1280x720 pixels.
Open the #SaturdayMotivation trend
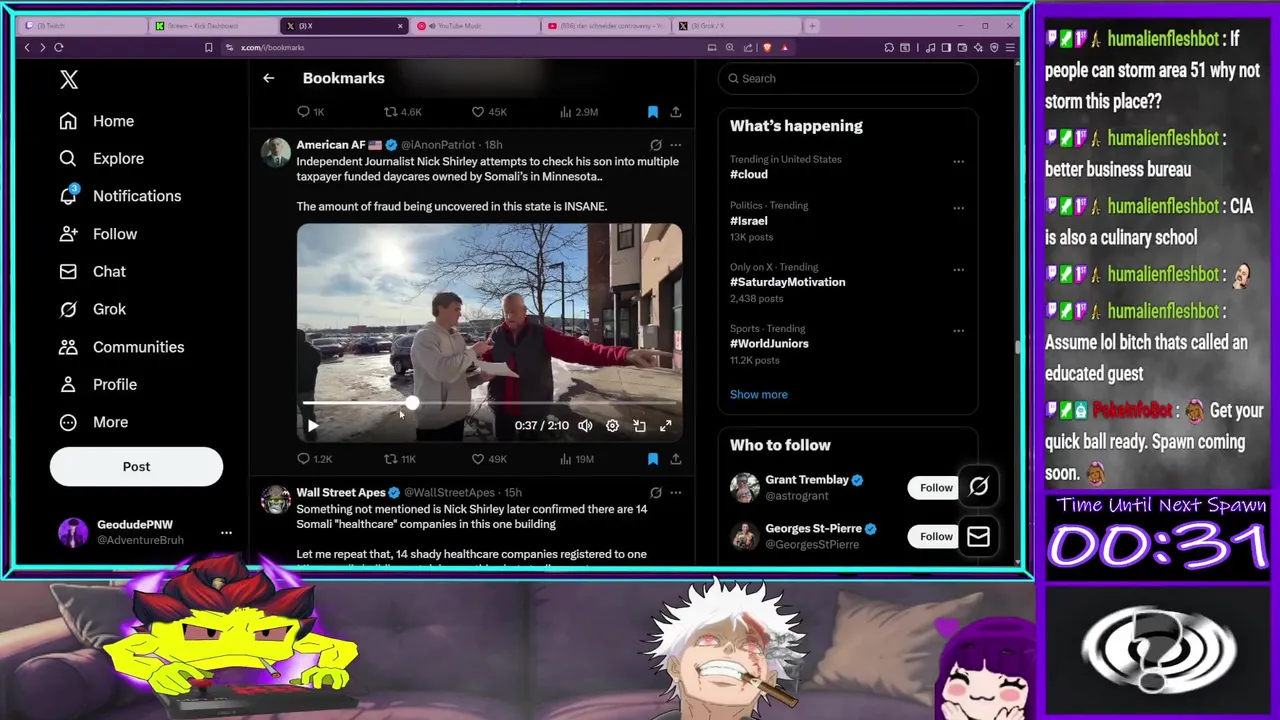pyautogui.click(x=787, y=282)
